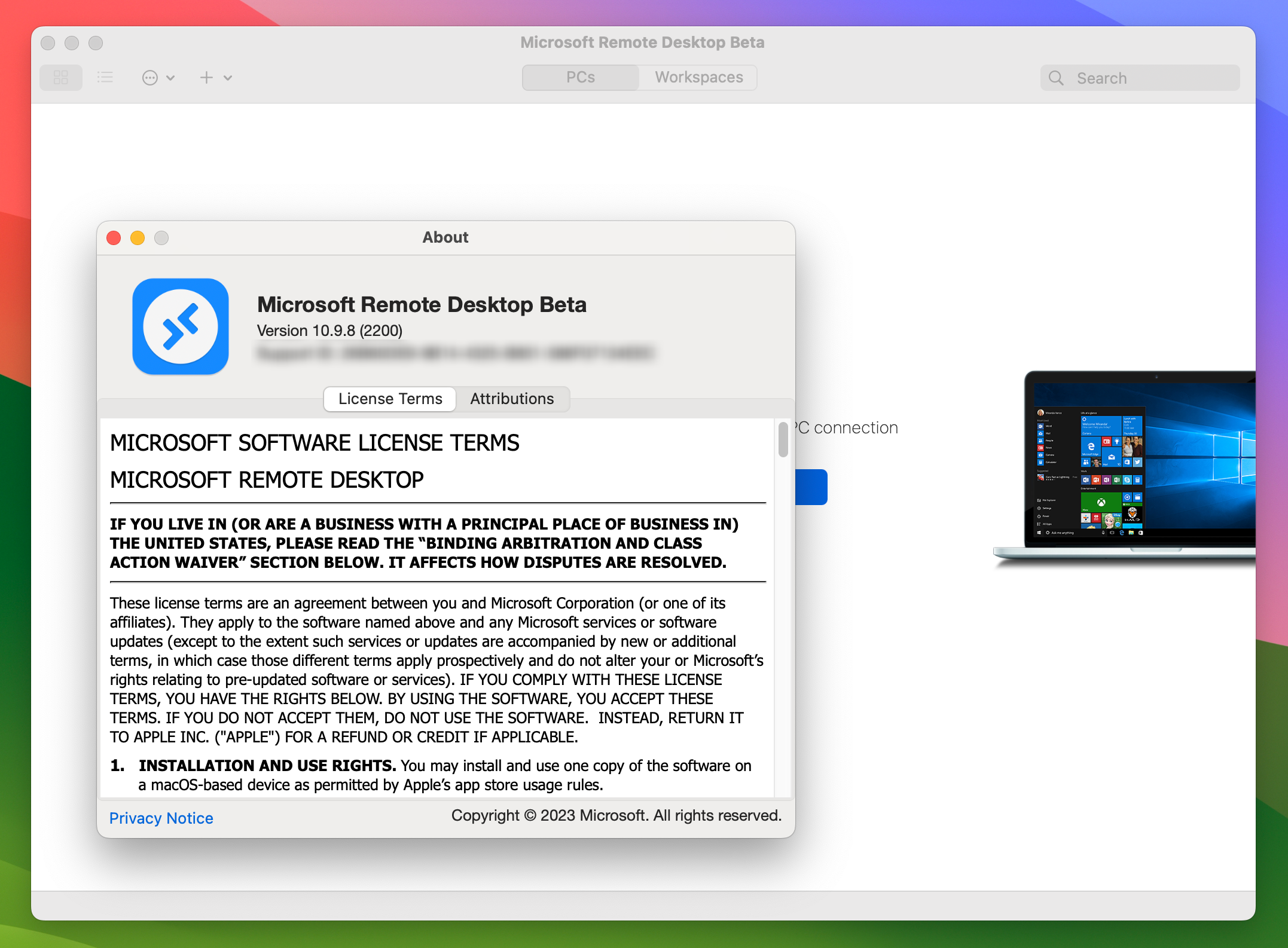The image size is (1288, 948).
Task: Open the ellipsis actions menu icon
Action: click(x=150, y=78)
